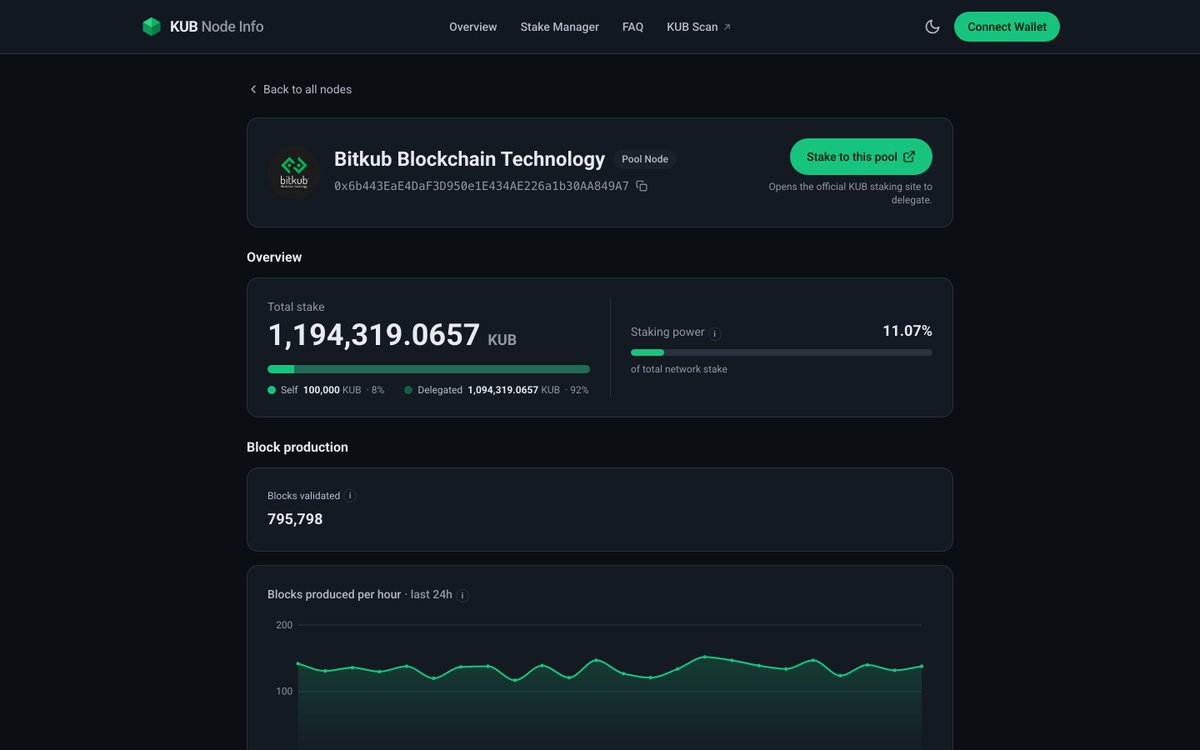Screen dimensions: 1200x750
Task: Click the Connect Wallet button
Action: (x=1007, y=27)
